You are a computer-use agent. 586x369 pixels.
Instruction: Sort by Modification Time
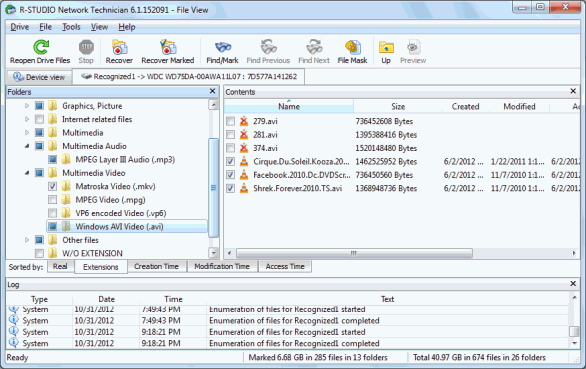point(222,267)
